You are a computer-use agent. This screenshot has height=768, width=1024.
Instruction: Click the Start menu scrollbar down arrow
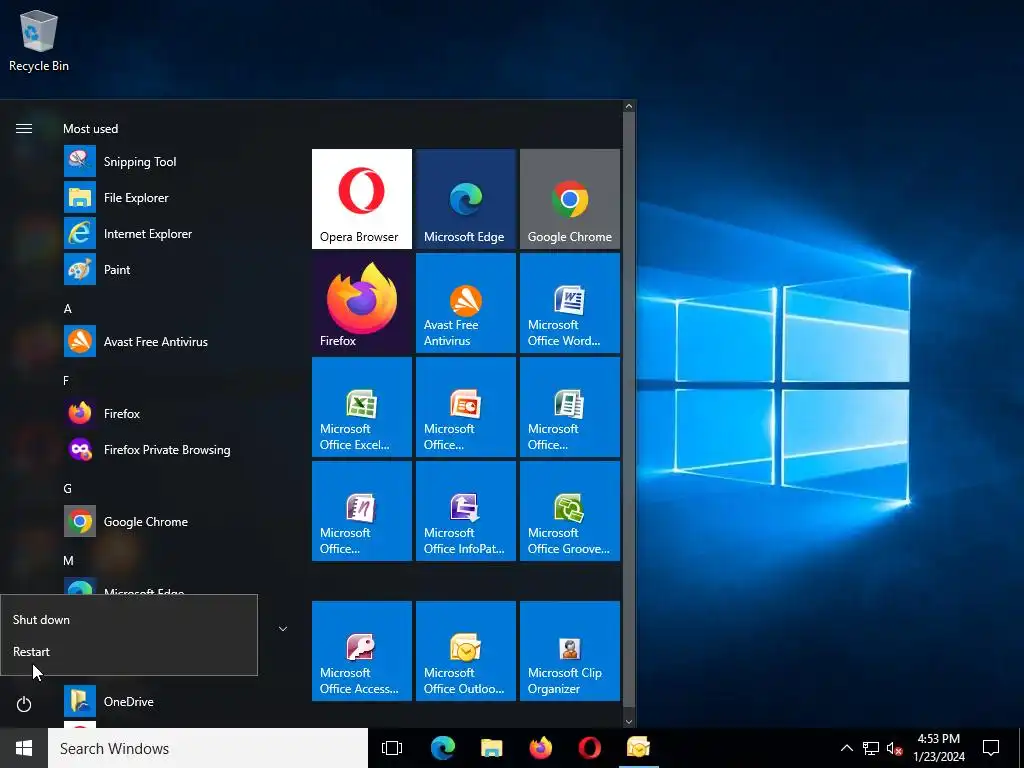pyautogui.click(x=628, y=722)
